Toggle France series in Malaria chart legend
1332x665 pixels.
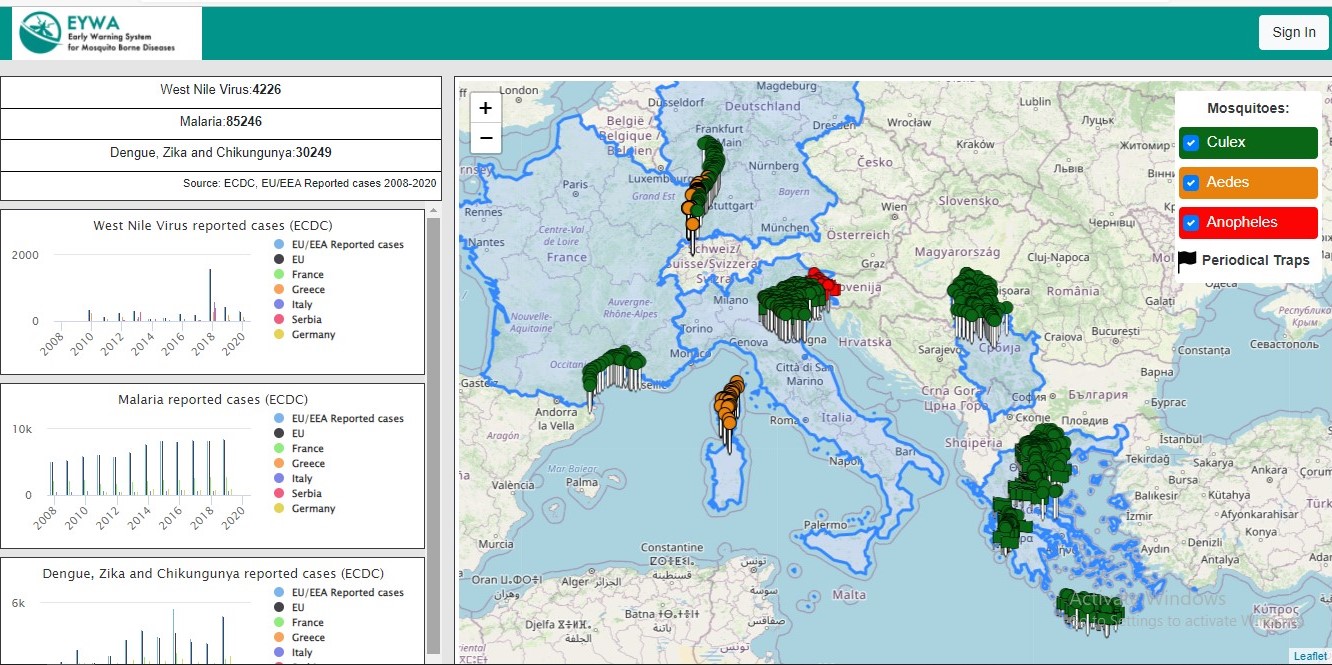[299, 448]
